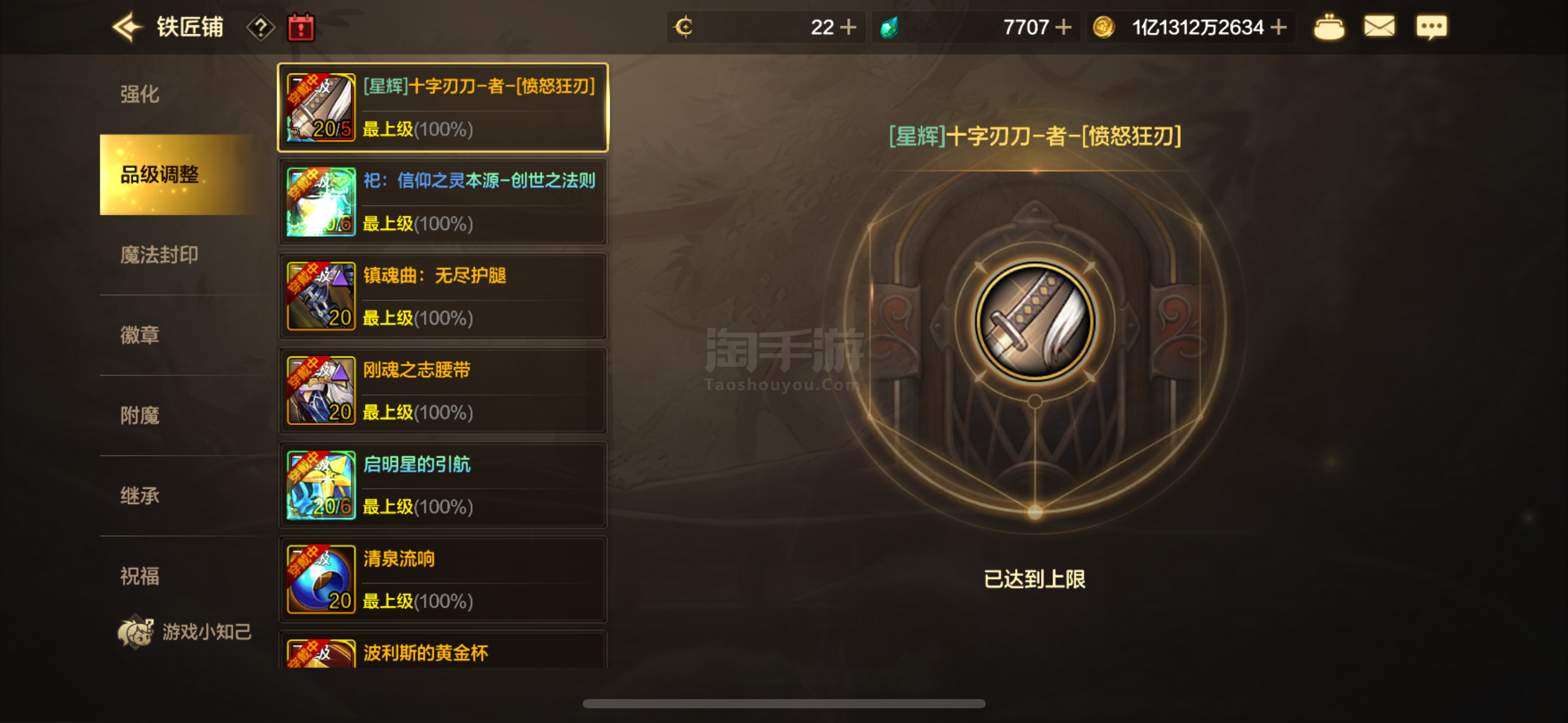Switch to the 强化 tab
Viewport: 1568px width, 723px height.
140,94
